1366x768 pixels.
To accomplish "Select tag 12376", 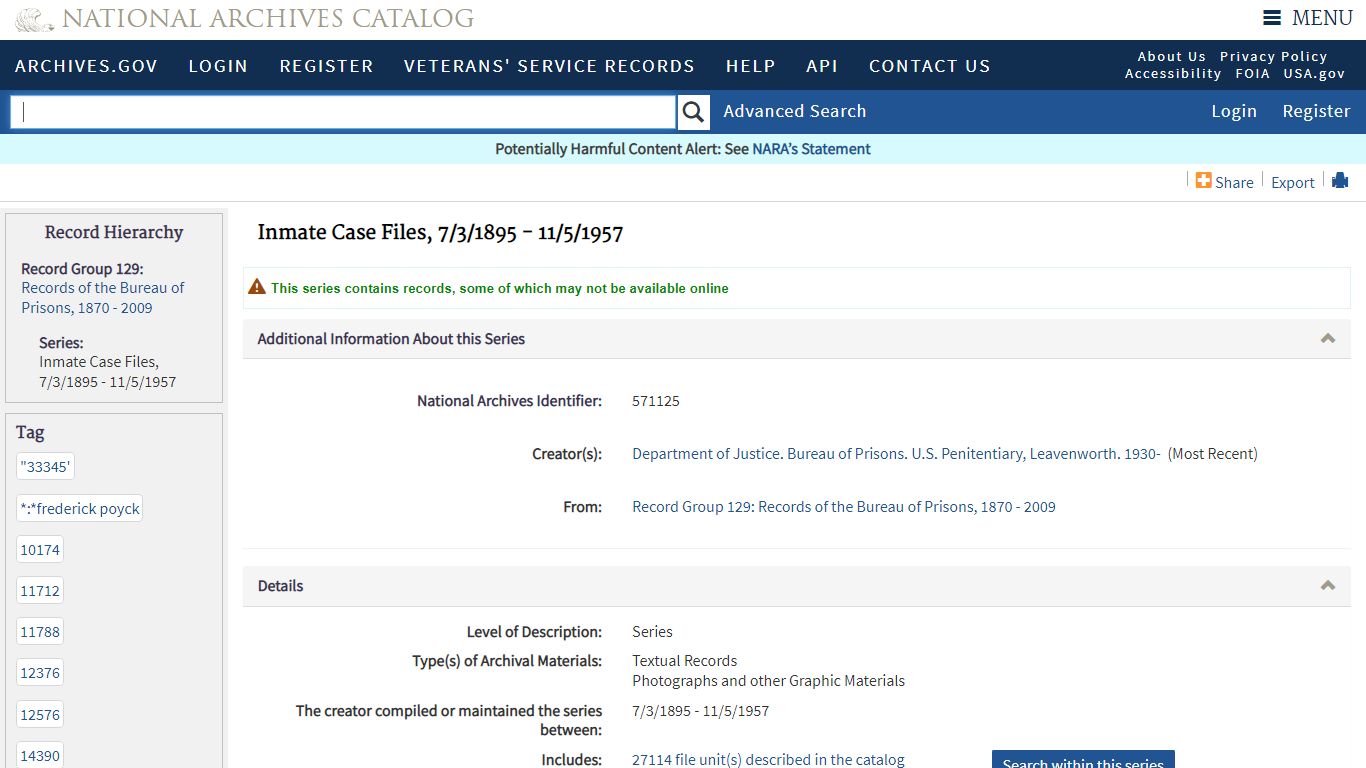I will point(40,673).
